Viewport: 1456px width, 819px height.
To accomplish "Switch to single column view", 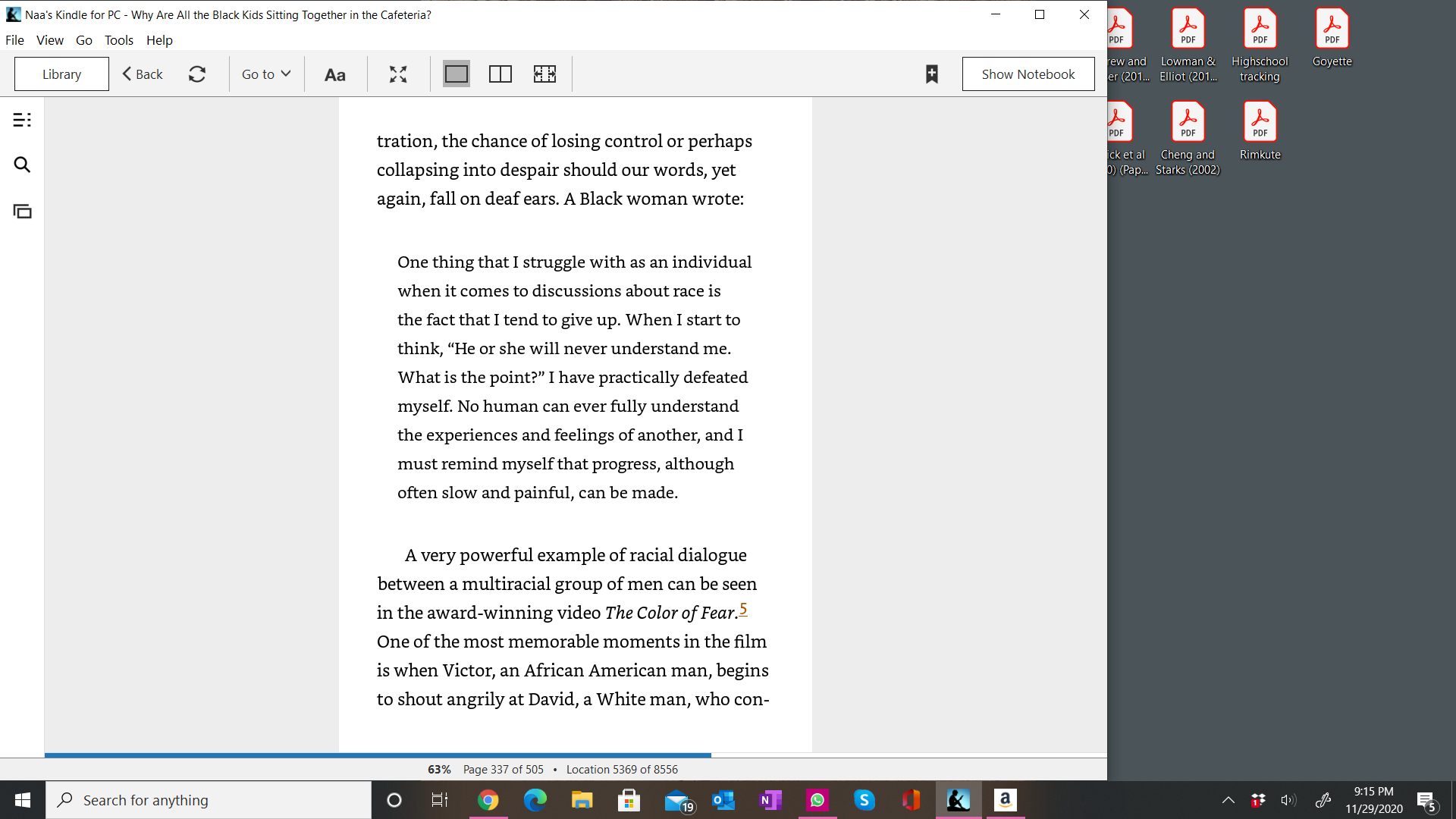I will [x=457, y=74].
